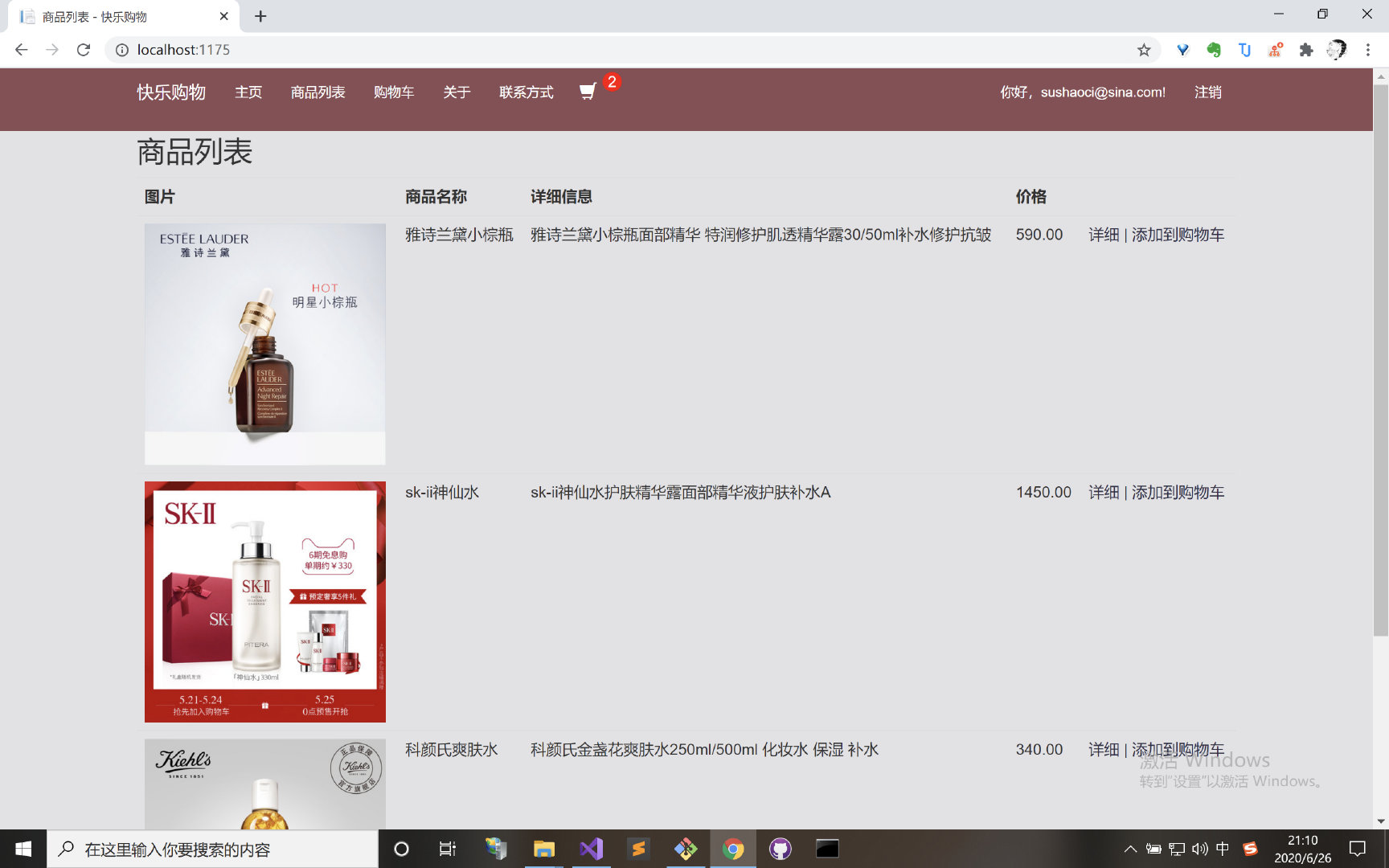Image resolution: width=1389 pixels, height=868 pixels.
Task: Click the 1450.00 price cell
Action: click(1043, 492)
